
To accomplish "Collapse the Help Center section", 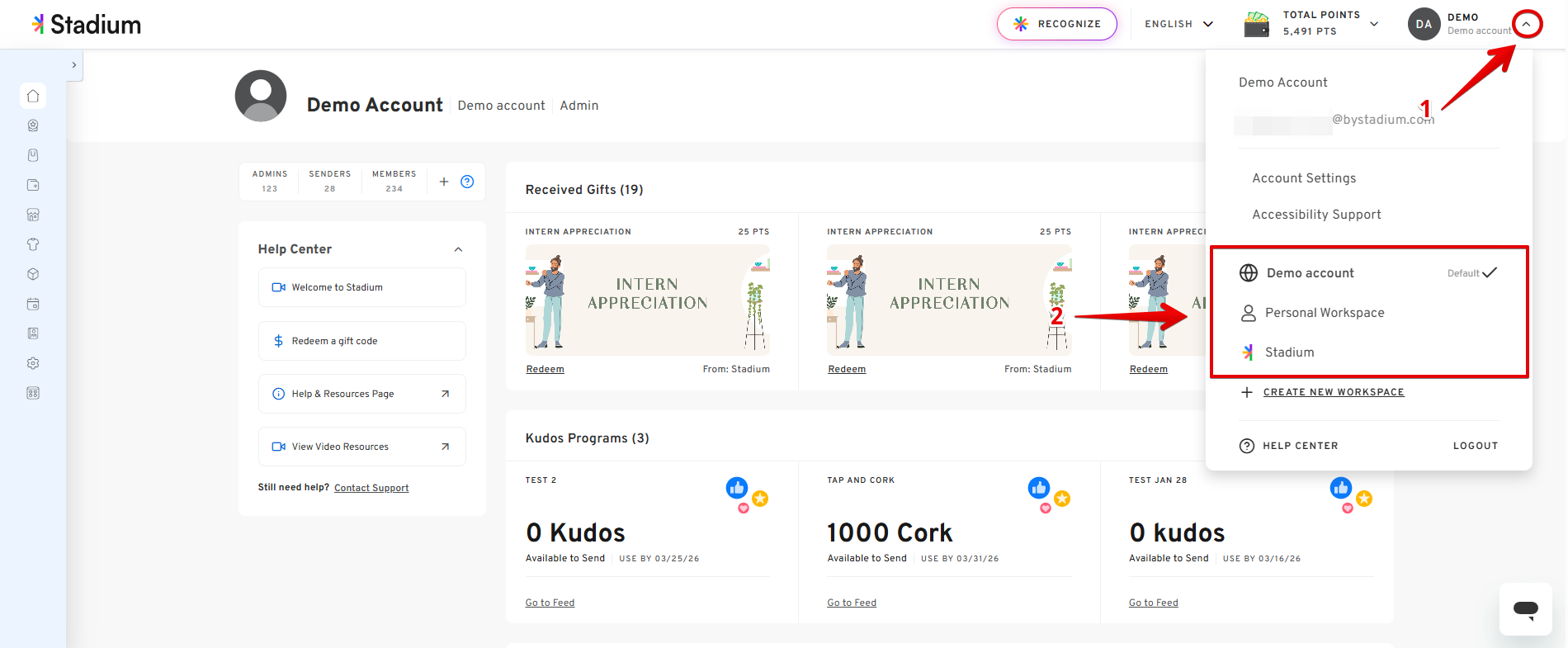I will point(458,249).
